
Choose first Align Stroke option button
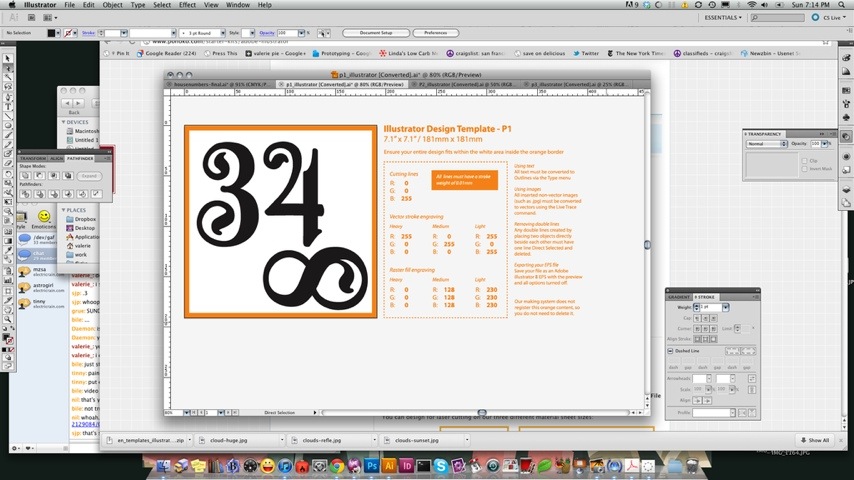pyautogui.click(x=697, y=339)
